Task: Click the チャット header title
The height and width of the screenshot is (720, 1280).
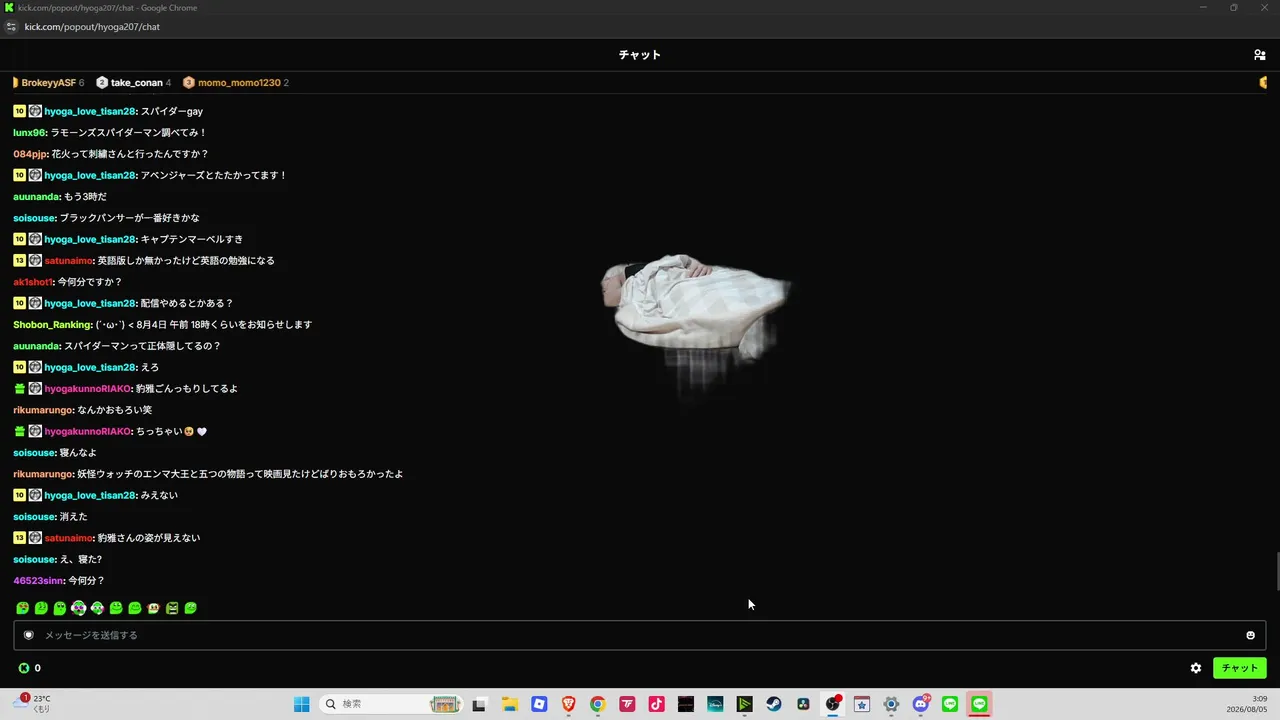Action: [640, 55]
